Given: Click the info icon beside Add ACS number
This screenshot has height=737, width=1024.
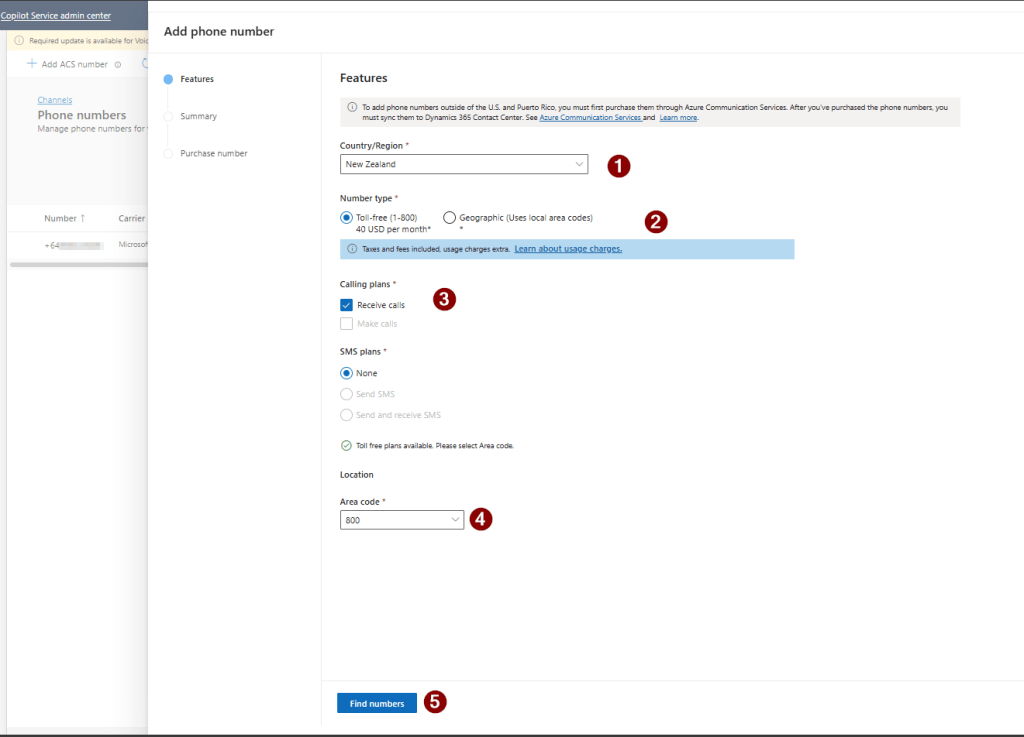Looking at the screenshot, I should click(x=118, y=65).
